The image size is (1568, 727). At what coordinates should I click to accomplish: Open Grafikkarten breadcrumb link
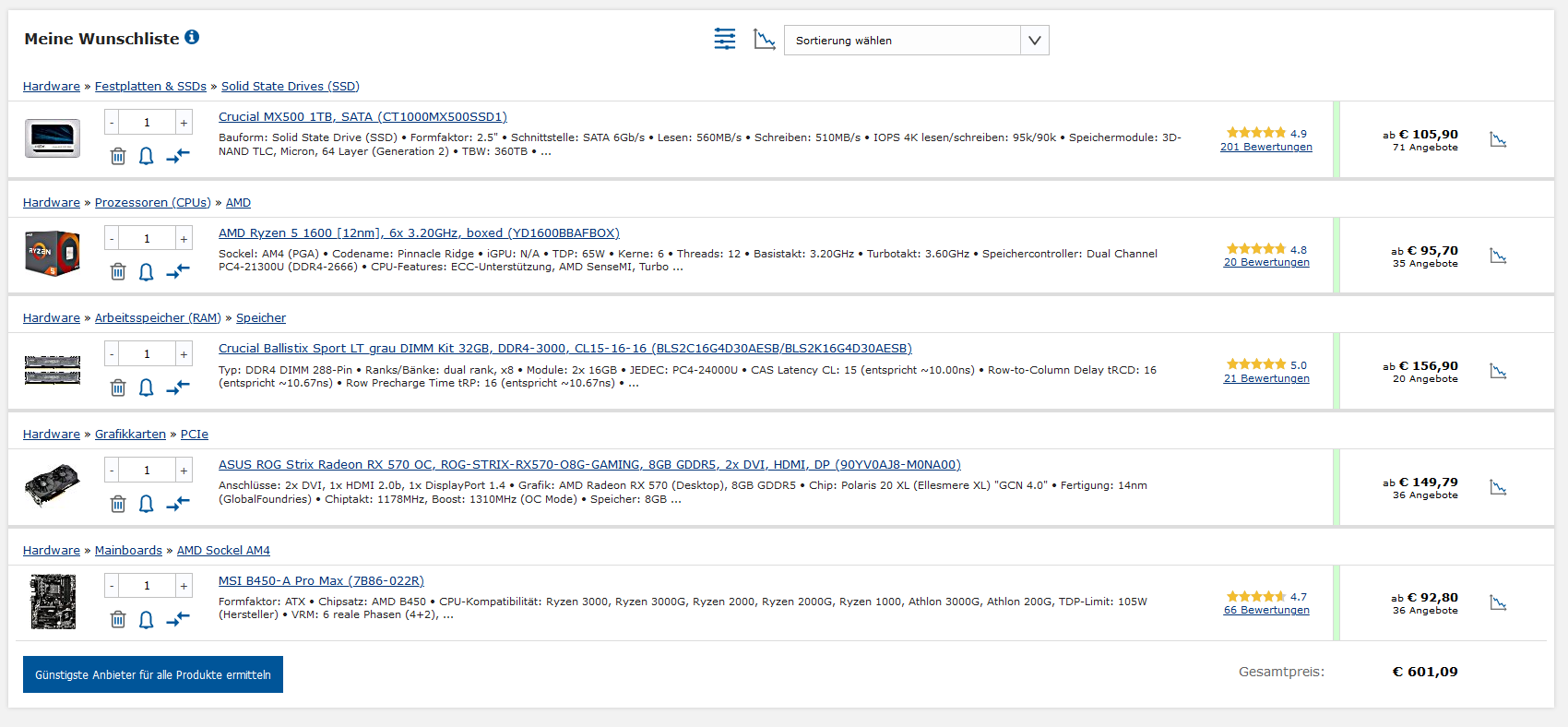click(x=130, y=435)
